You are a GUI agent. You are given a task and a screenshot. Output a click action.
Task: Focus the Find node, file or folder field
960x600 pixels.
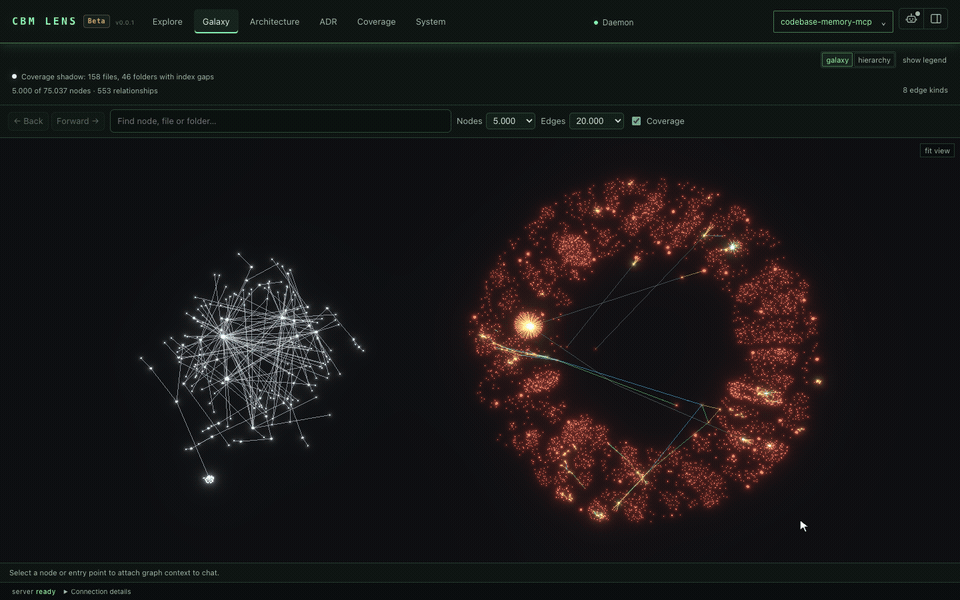click(280, 121)
